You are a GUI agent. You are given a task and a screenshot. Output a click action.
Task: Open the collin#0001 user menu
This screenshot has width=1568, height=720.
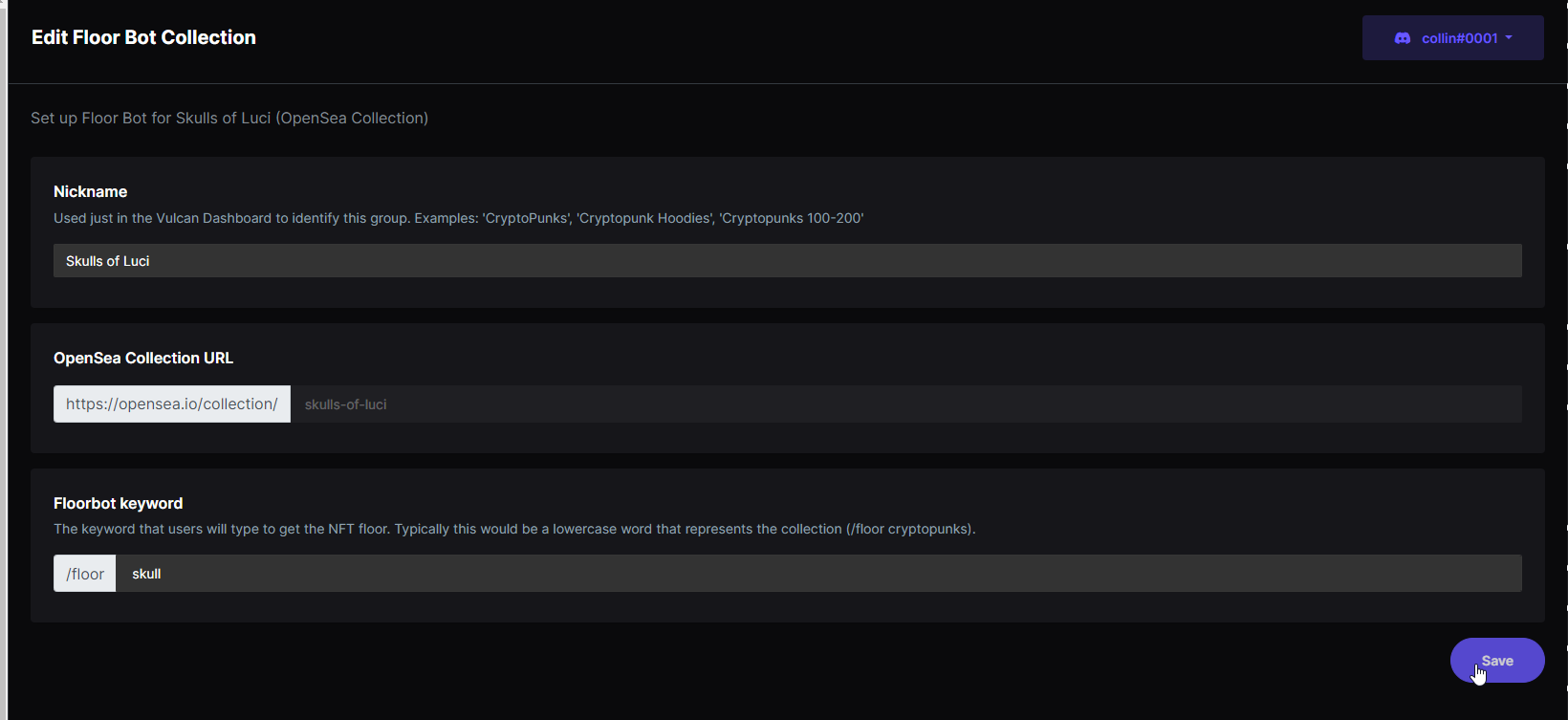(1452, 38)
